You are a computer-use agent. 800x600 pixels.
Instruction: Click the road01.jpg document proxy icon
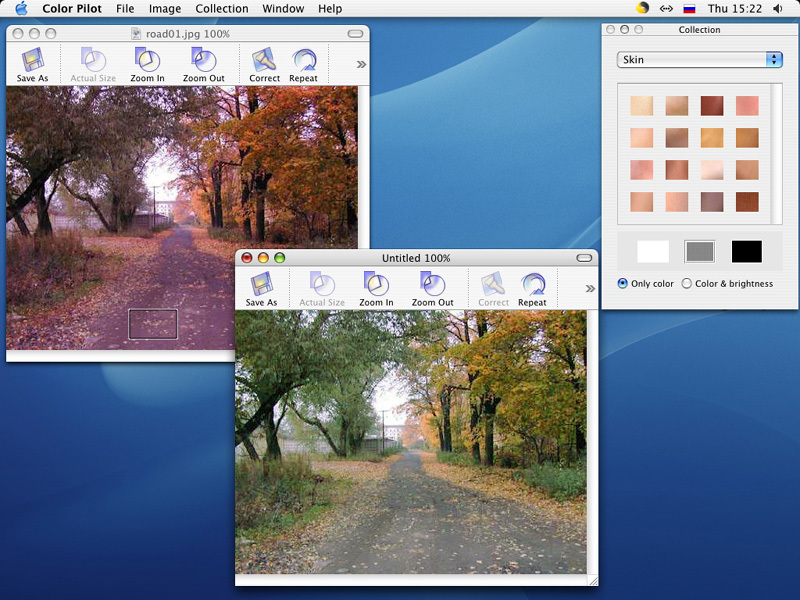pos(136,34)
